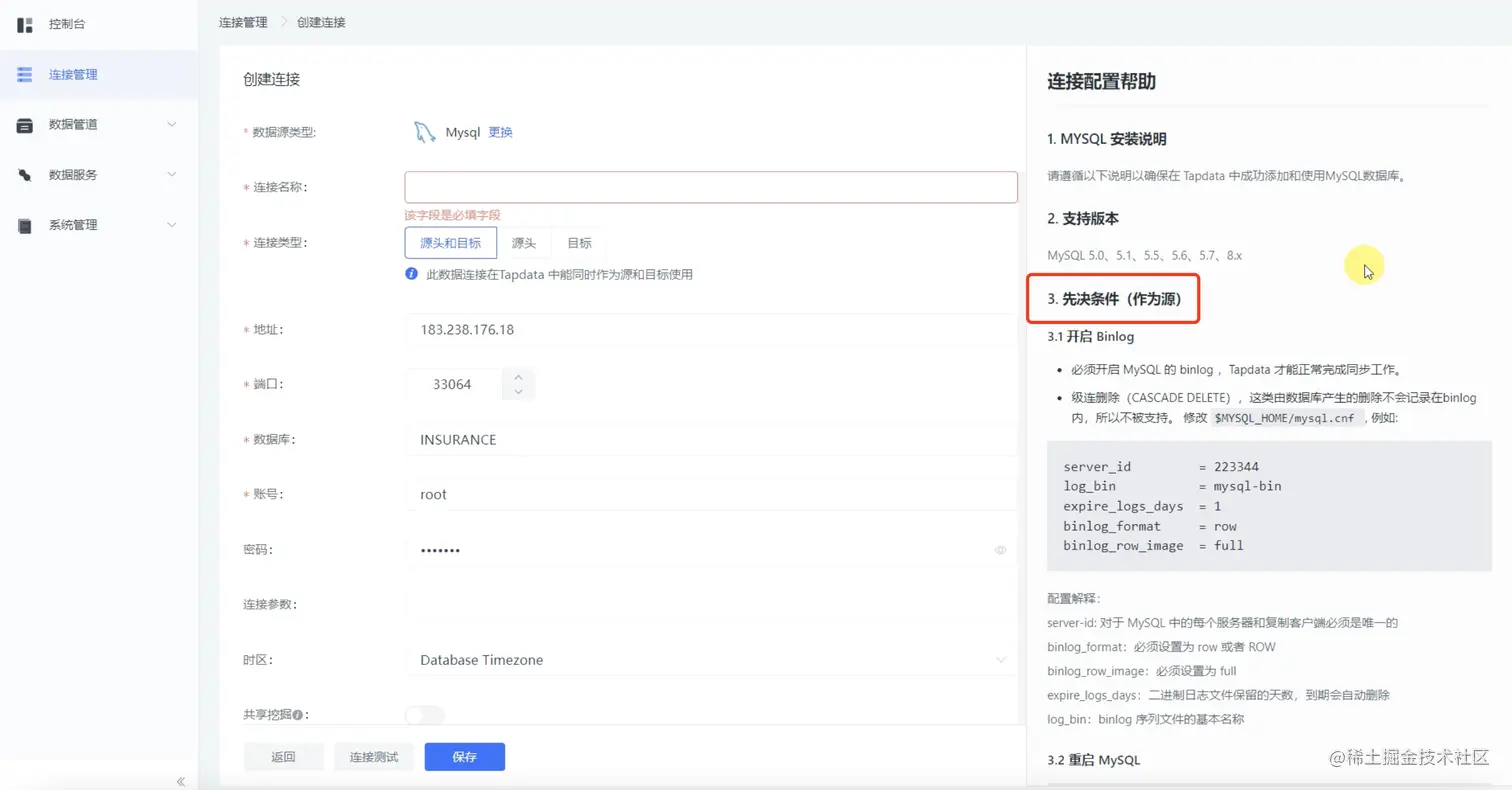This screenshot has width=1512, height=790.
Task: Click the 数据管道 sidebar icon
Action: click(25, 125)
